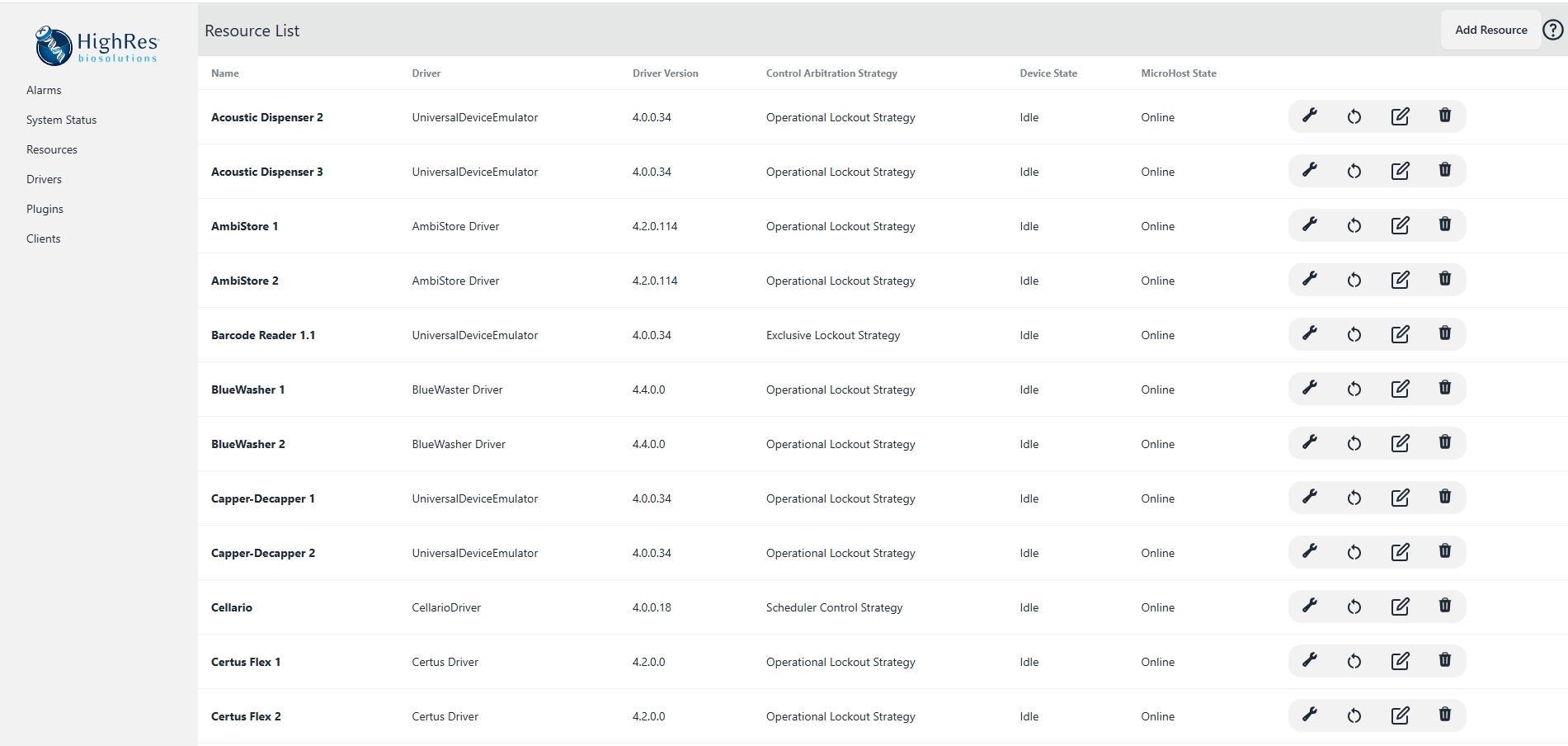Go to System Status in sidebar
This screenshot has width=1568, height=746.
[61, 120]
